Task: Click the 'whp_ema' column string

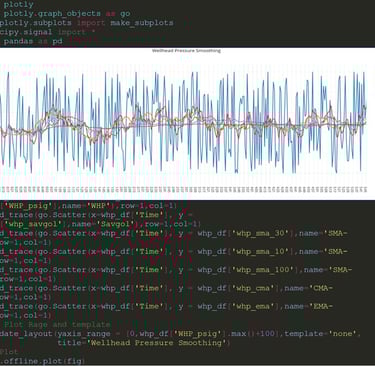Action: point(254,307)
